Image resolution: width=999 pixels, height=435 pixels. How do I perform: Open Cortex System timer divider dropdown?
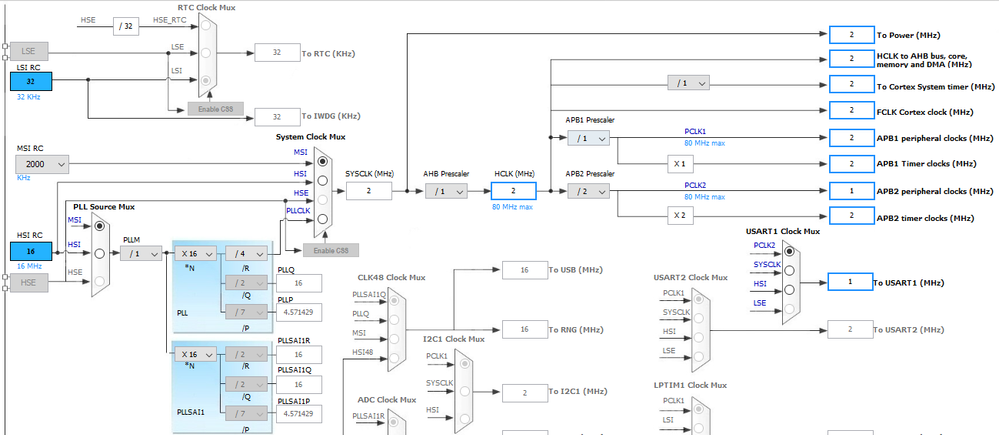click(688, 83)
